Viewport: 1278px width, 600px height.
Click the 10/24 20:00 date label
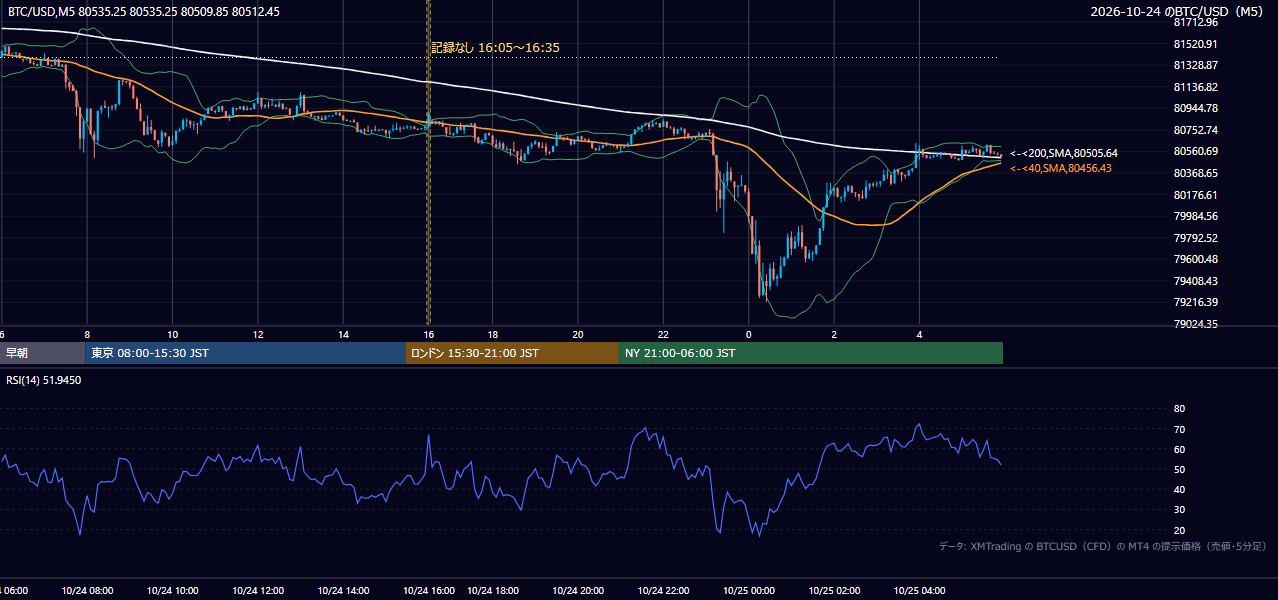click(x=578, y=591)
